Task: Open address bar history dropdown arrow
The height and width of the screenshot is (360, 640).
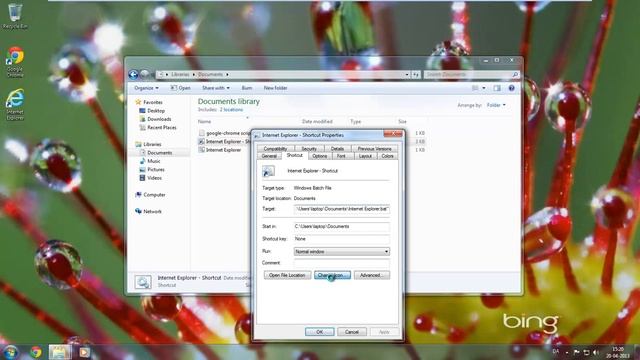Action: pyautogui.click(x=407, y=74)
